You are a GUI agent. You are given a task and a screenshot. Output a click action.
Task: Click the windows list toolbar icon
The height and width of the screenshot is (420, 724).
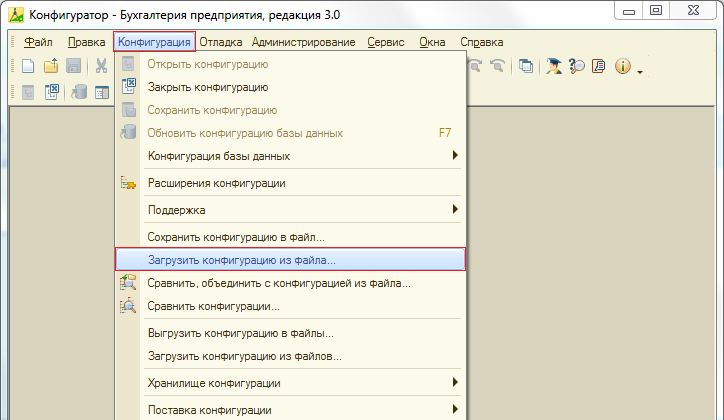pyautogui.click(x=525, y=66)
